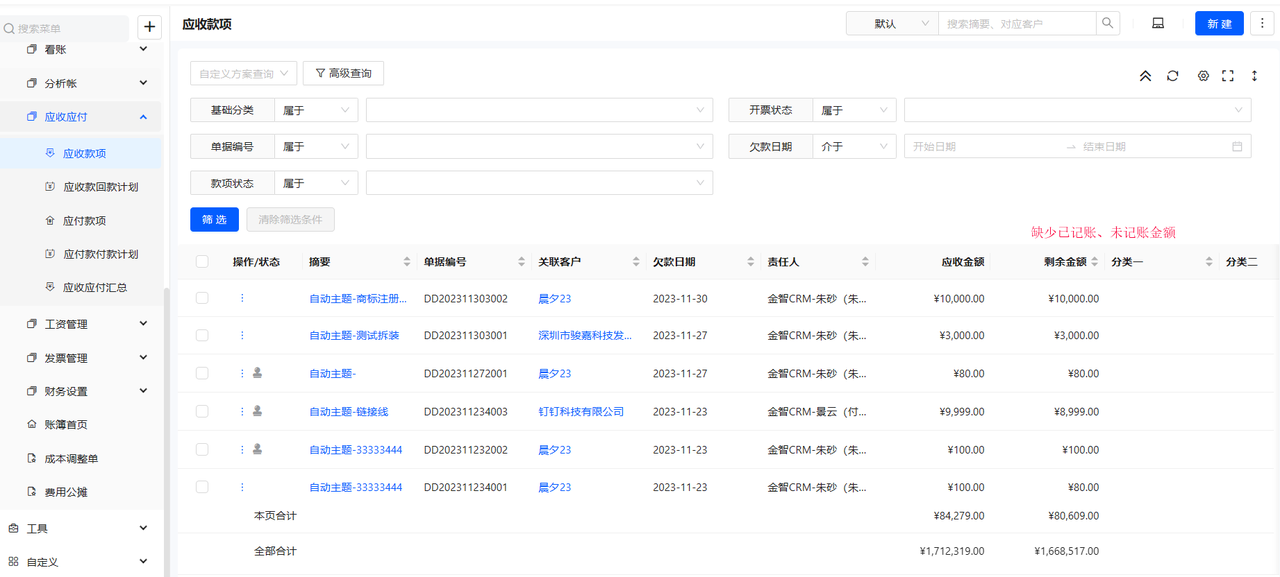Viewport: 1280px width, 577px height.
Task: Open actions menu for row DD202311234003
Action: (x=241, y=411)
